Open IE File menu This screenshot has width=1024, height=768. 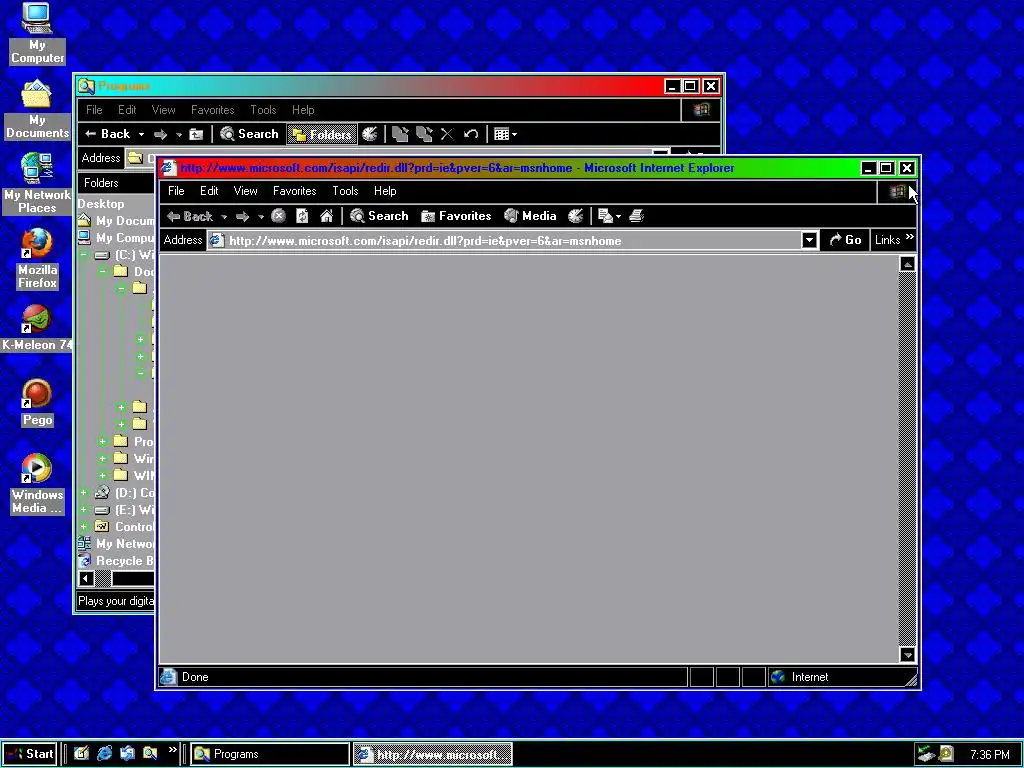(x=176, y=191)
